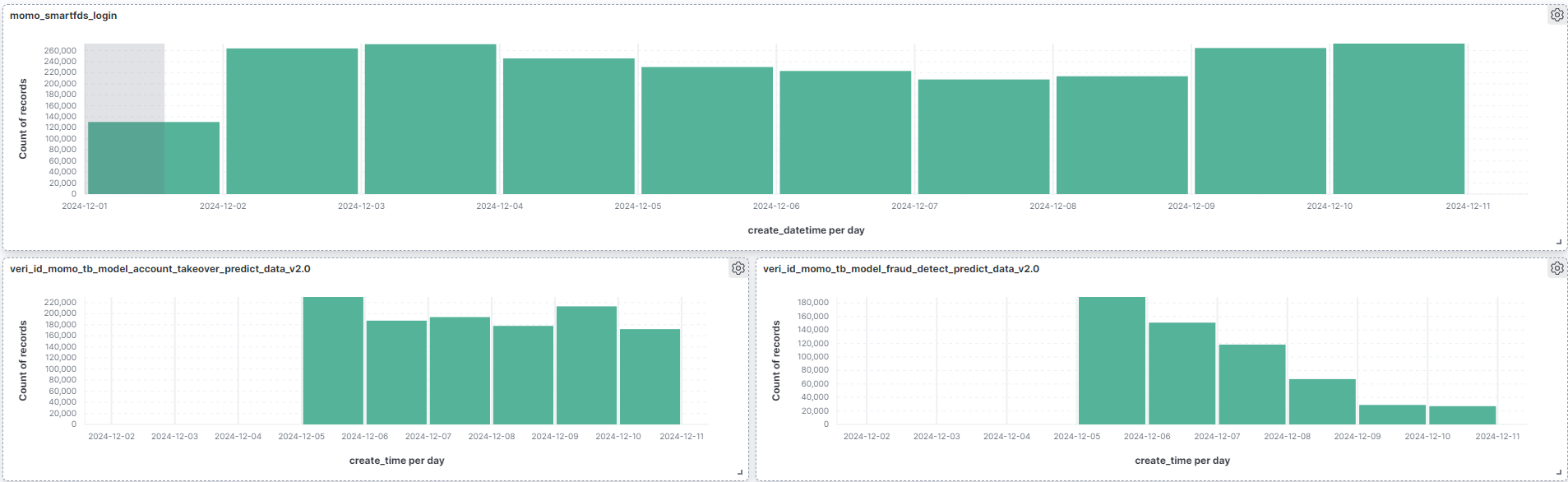This screenshot has height=482, width=1568.
Task: Click login chart bar starting at 2024-12-10
Action: coord(1398,119)
